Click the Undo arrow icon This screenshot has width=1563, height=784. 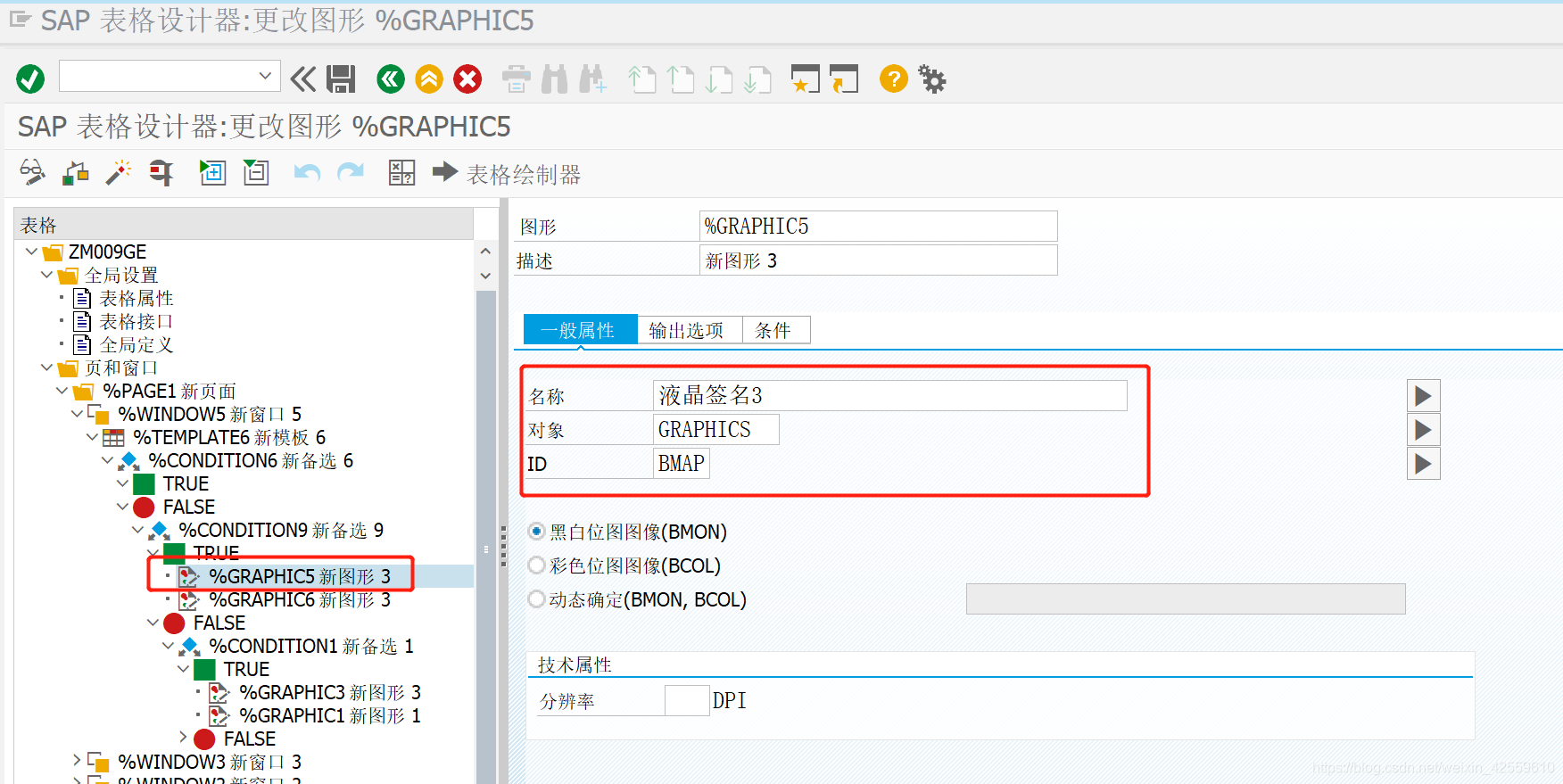tap(307, 172)
